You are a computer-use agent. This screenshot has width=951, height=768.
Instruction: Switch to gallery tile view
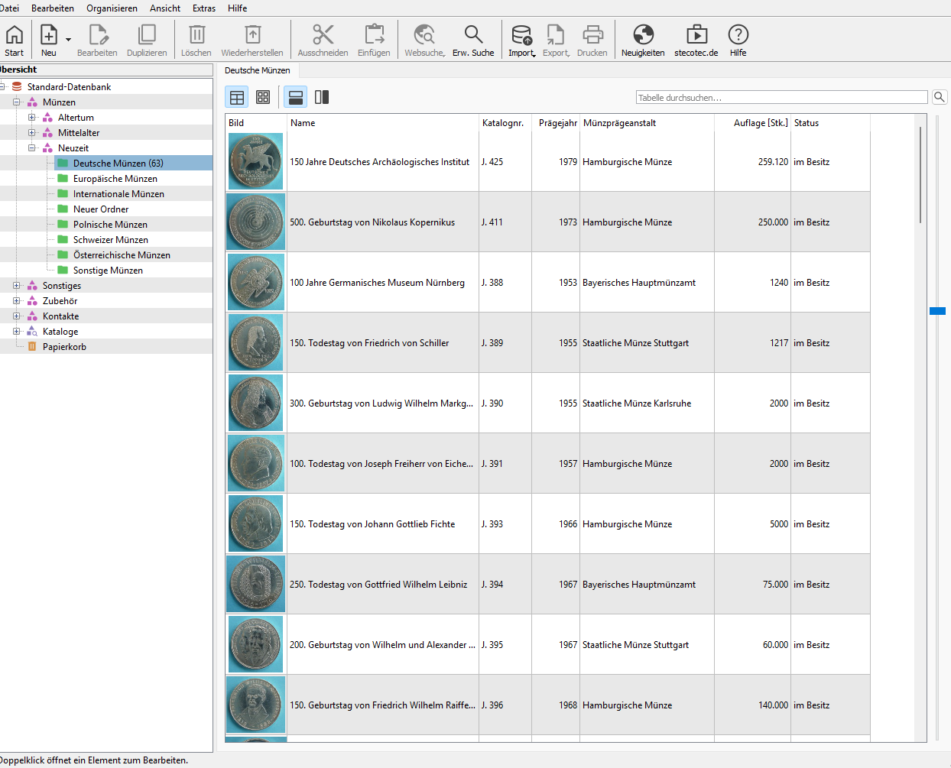pos(263,97)
